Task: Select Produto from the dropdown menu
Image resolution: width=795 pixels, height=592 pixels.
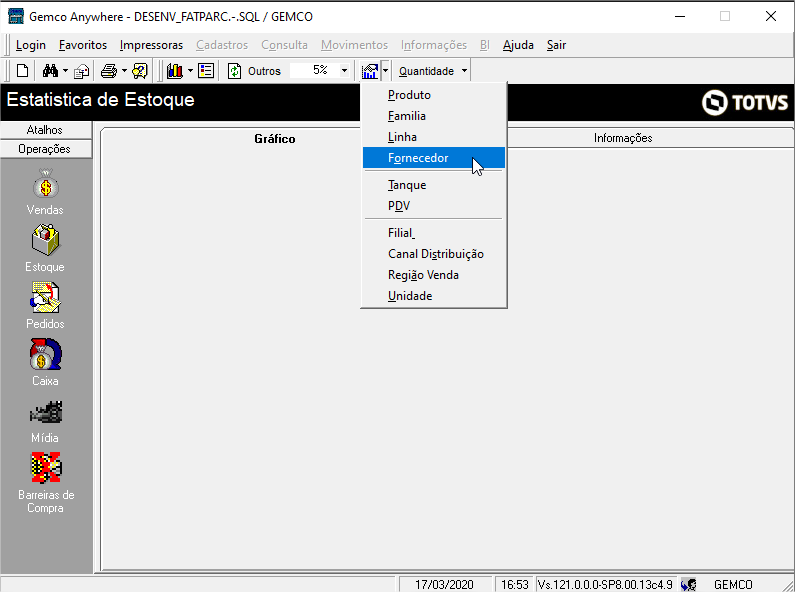Action: (434, 95)
